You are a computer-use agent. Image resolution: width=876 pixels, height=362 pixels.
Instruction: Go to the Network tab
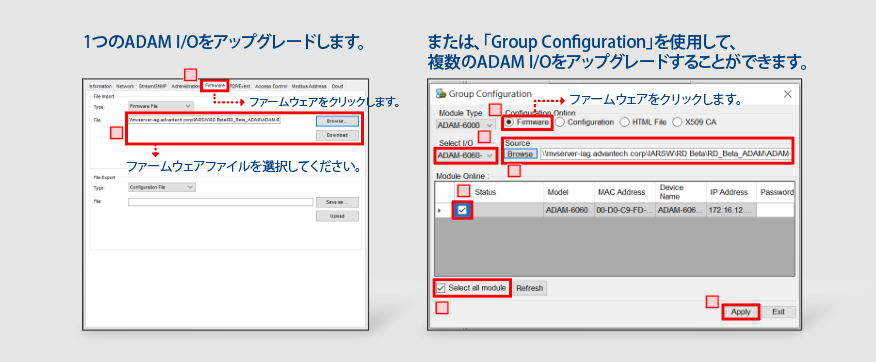pyautogui.click(x=125, y=87)
